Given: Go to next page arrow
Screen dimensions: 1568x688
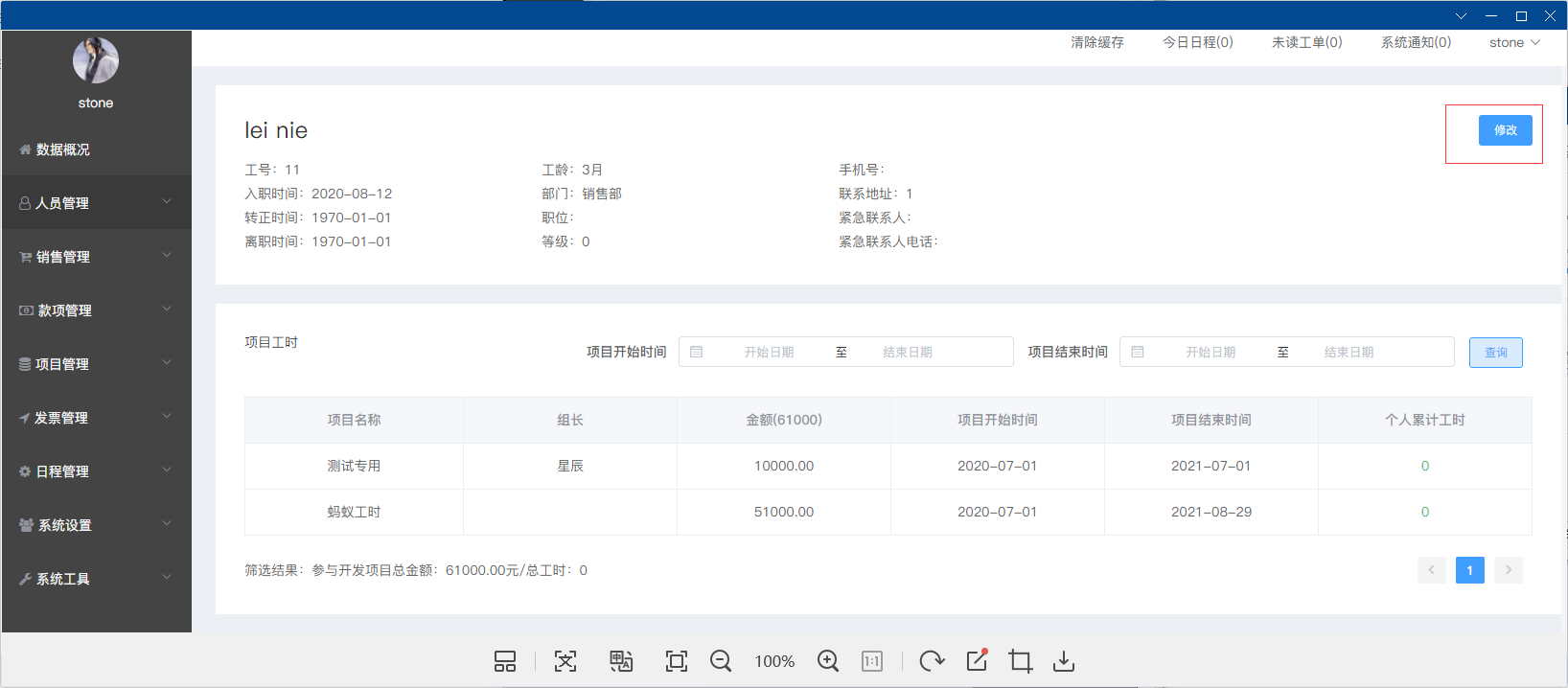Looking at the screenshot, I should (x=1509, y=570).
